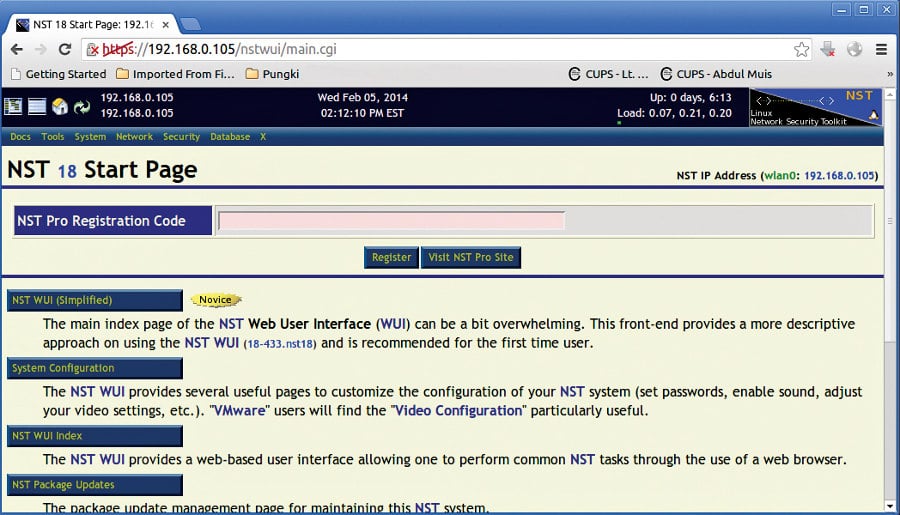Select the NST 18 Start Page tab
The image size is (900, 515).
click(92, 25)
